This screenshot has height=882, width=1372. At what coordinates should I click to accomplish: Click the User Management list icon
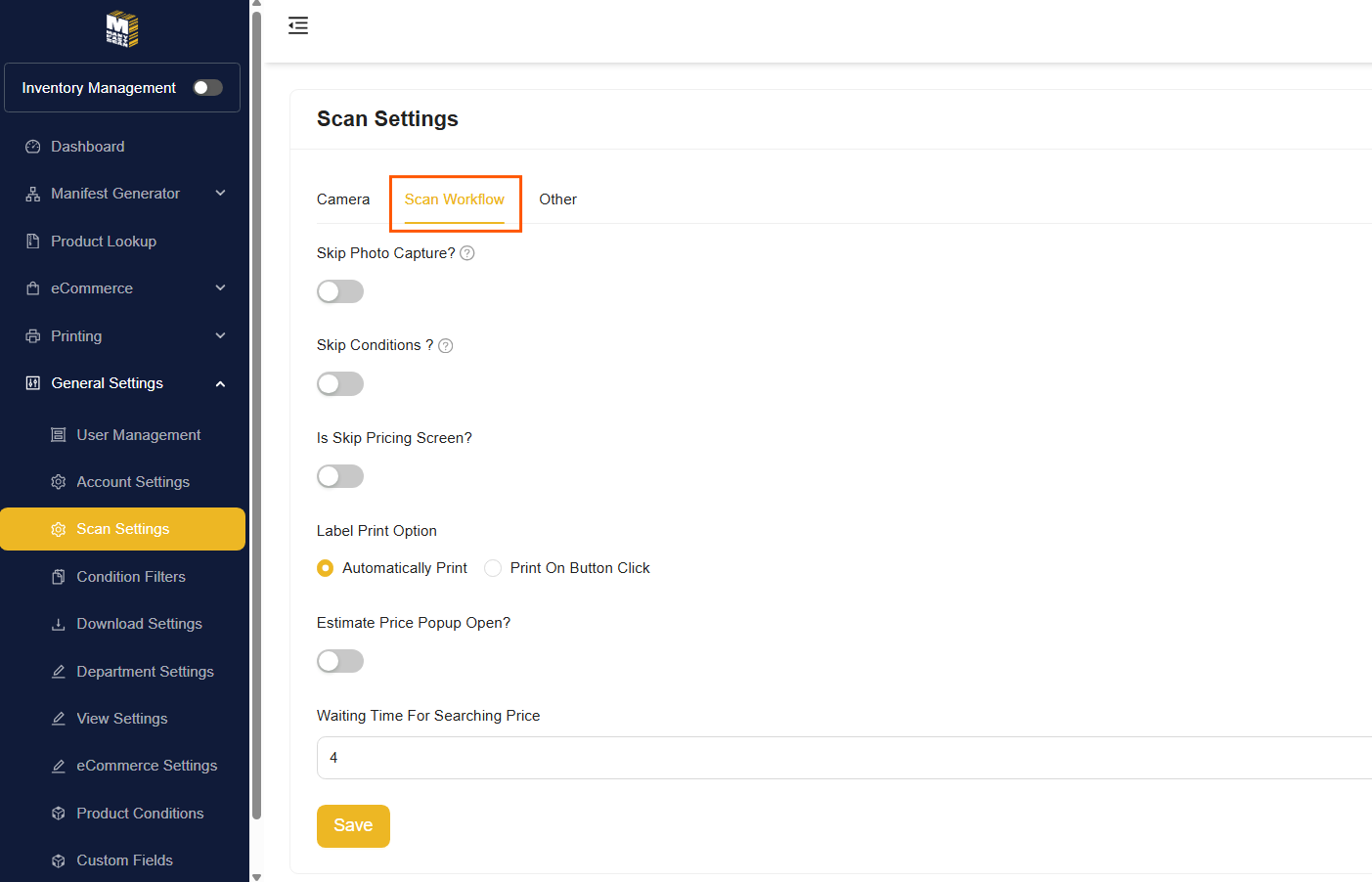coord(59,435)
